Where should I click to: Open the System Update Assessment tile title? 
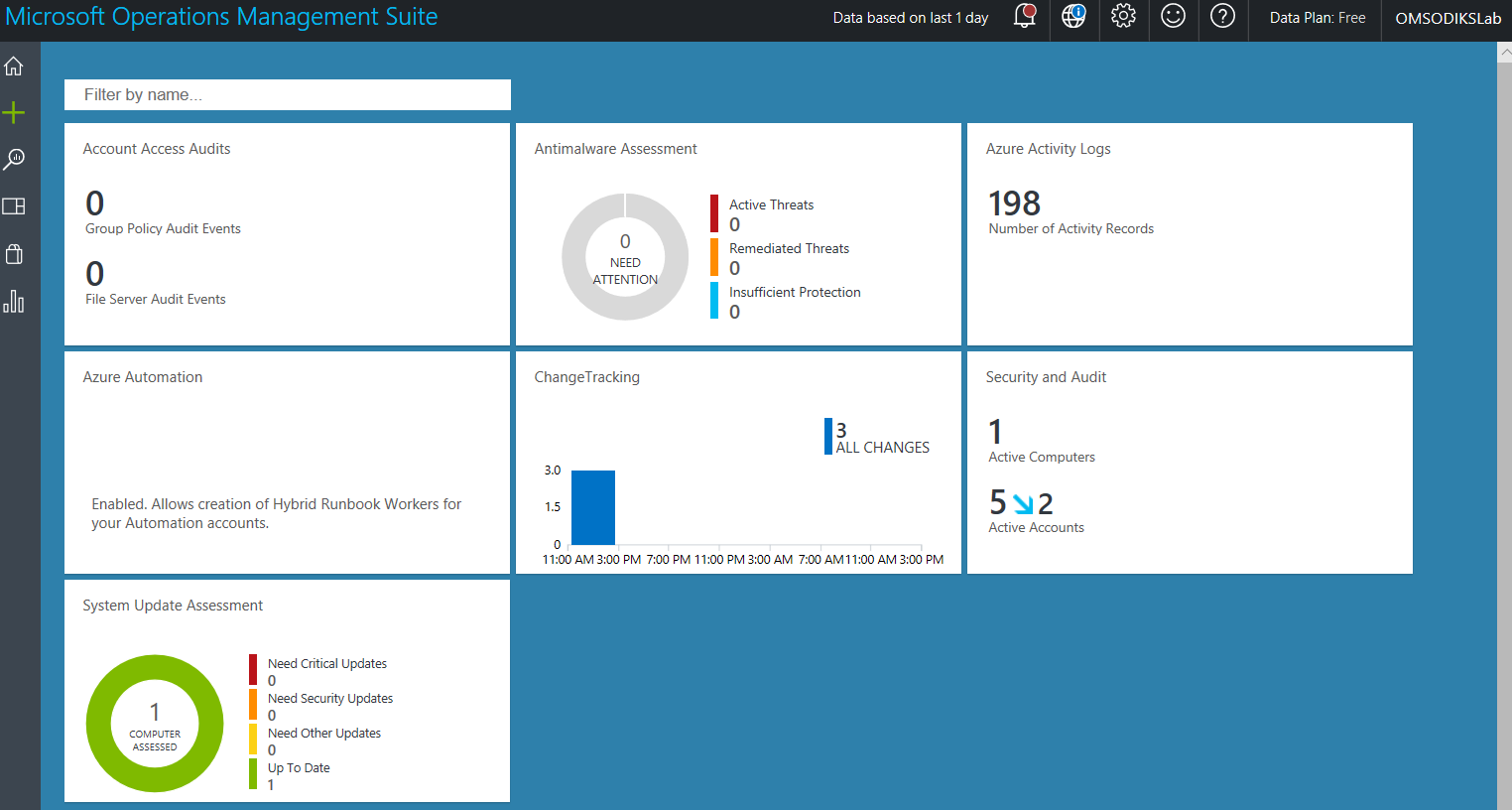click(173, 606)
